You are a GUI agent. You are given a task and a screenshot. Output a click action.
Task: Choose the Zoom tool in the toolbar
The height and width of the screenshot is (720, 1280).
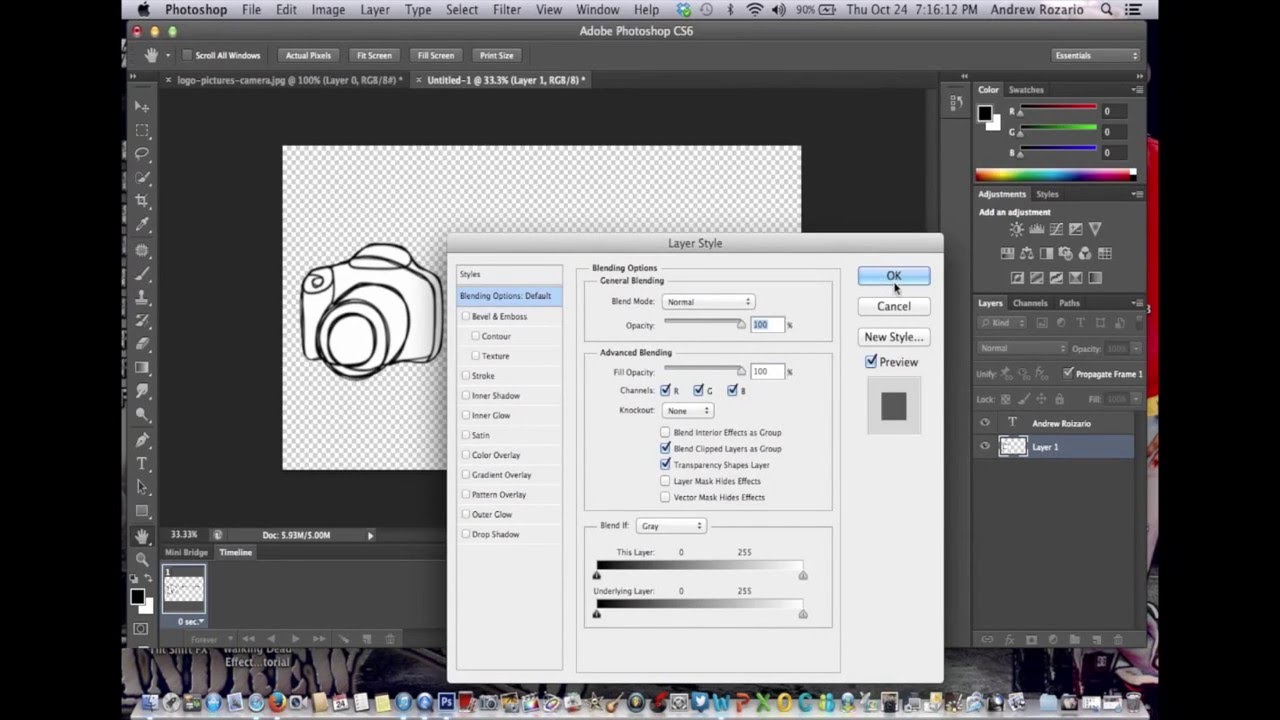coord(142,559)
